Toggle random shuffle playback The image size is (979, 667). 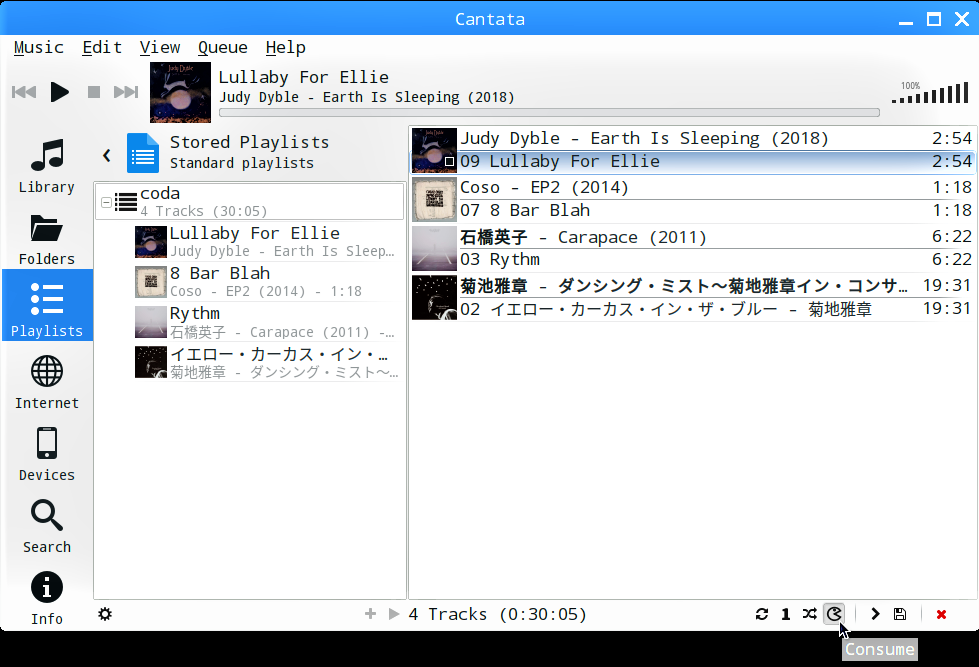tap(810, 614)
